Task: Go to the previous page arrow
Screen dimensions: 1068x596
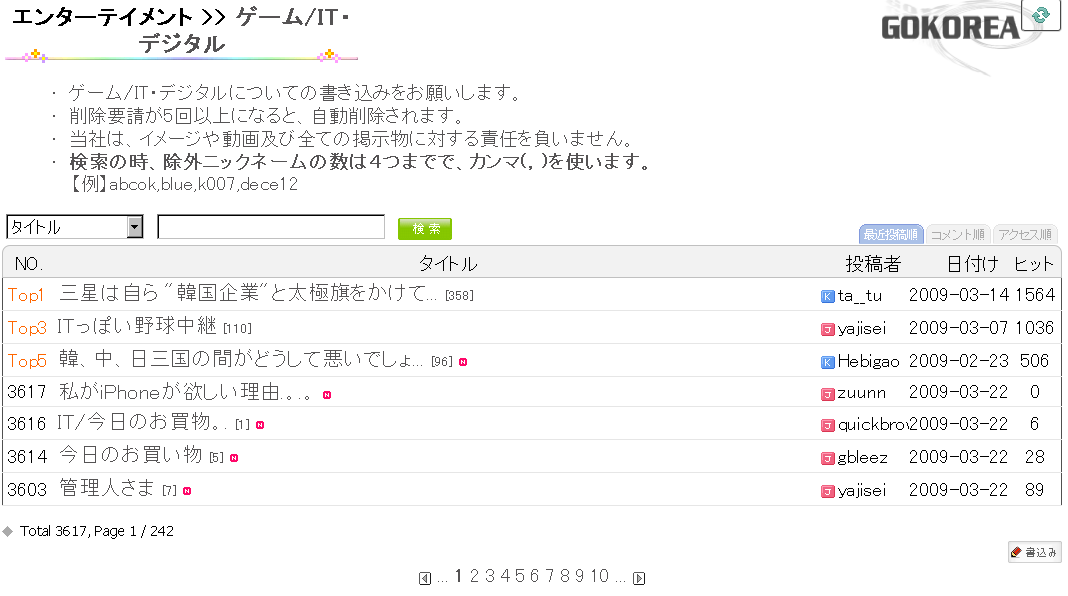Action: tap(425, 578)
